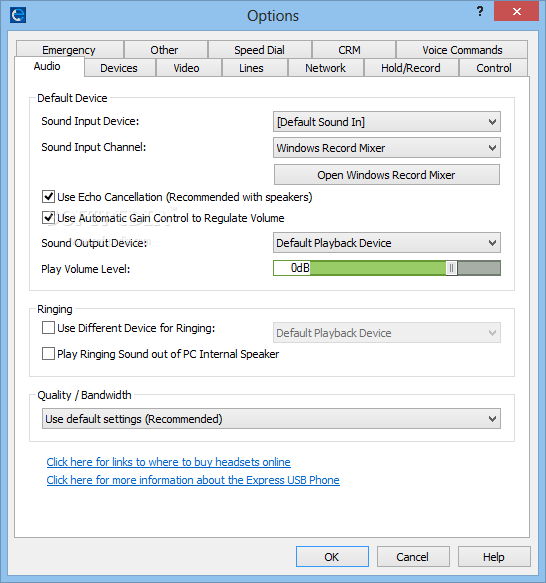
Task: Click the Sound Input Device label
Action: click(x=90, y=121)
